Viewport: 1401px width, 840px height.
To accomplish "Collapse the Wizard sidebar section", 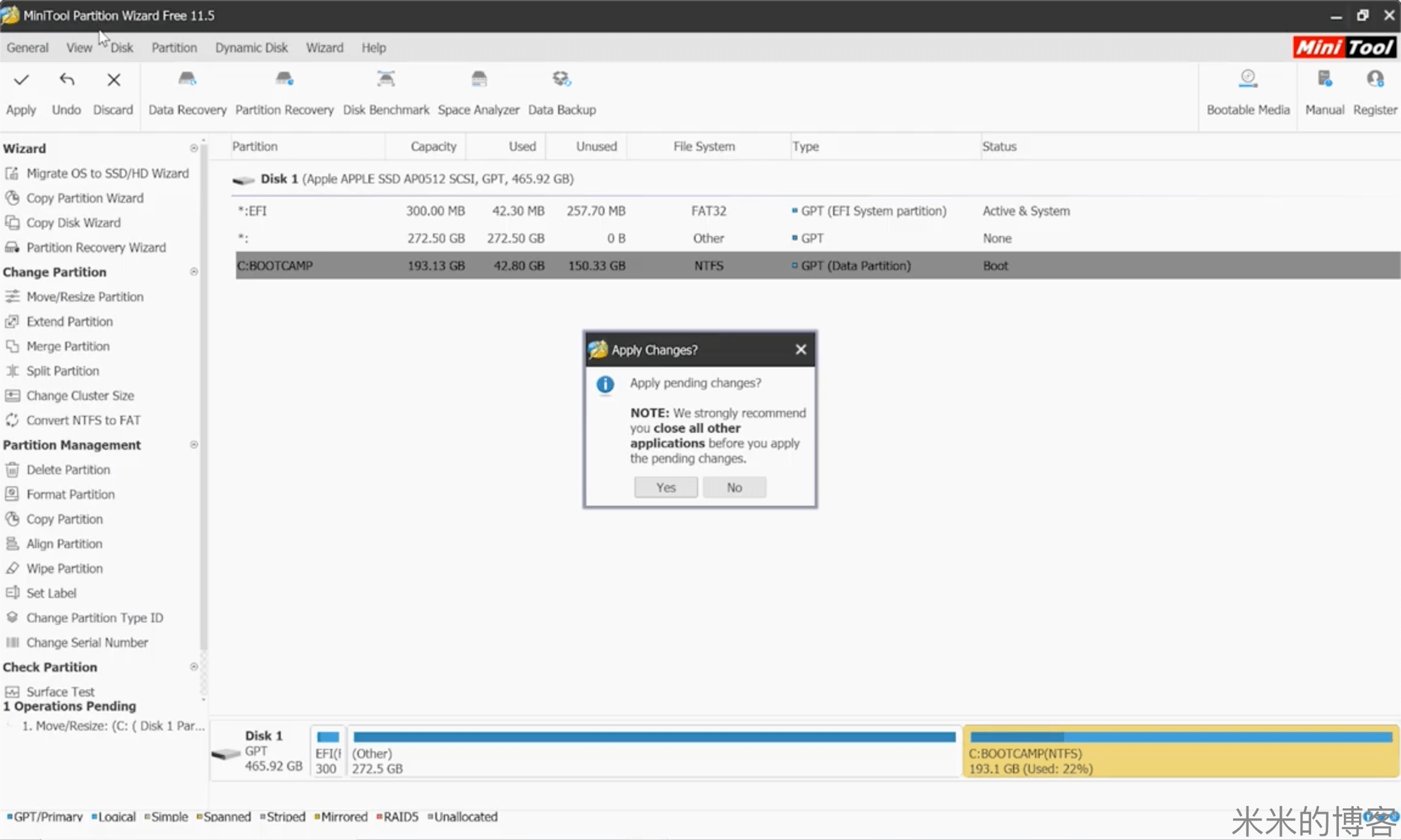I will click(x=193, y=148).
